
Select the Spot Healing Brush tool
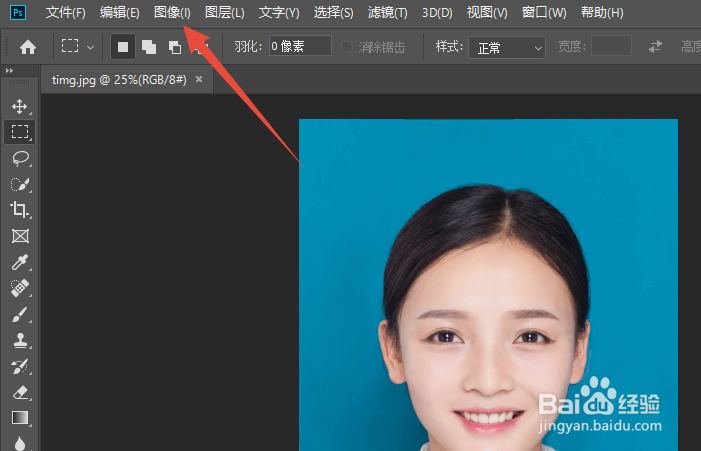tap(20, 288)
